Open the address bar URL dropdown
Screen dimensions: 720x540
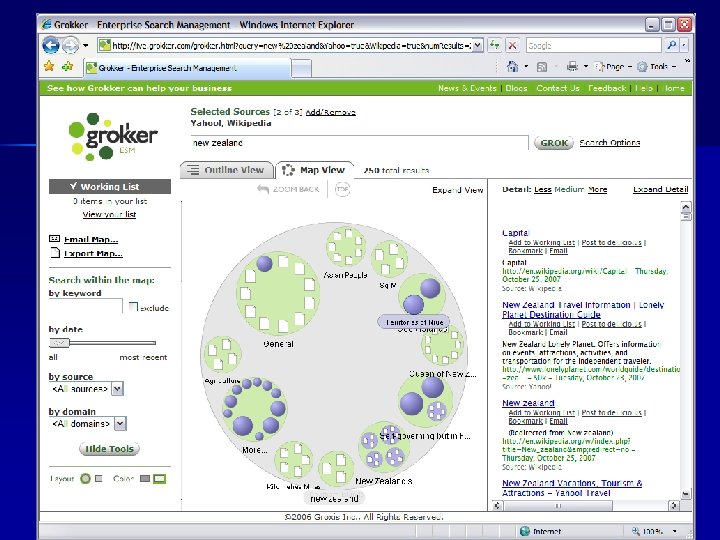pos(478,45)
